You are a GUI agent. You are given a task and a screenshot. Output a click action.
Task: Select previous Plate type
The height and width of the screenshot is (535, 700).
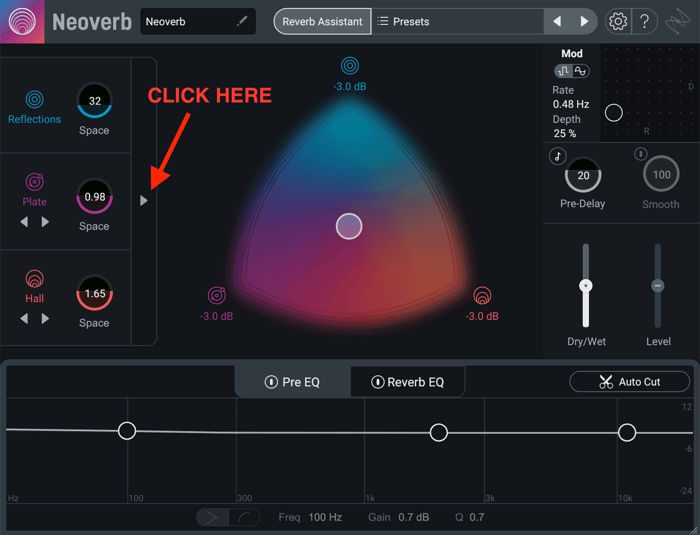[x=24, y=222]
